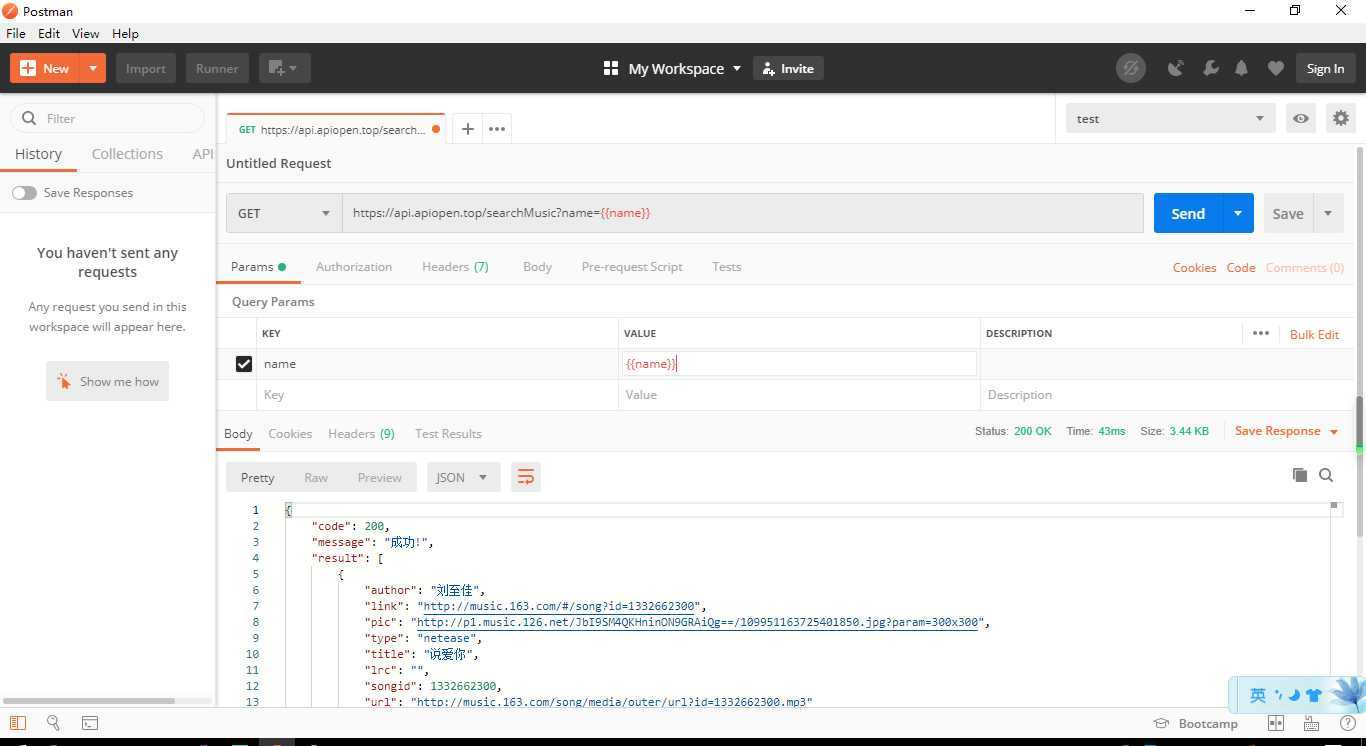This screenshot has height=746, width=1366.
Task: Click the Send button
Action: (x=1188, y=213)
